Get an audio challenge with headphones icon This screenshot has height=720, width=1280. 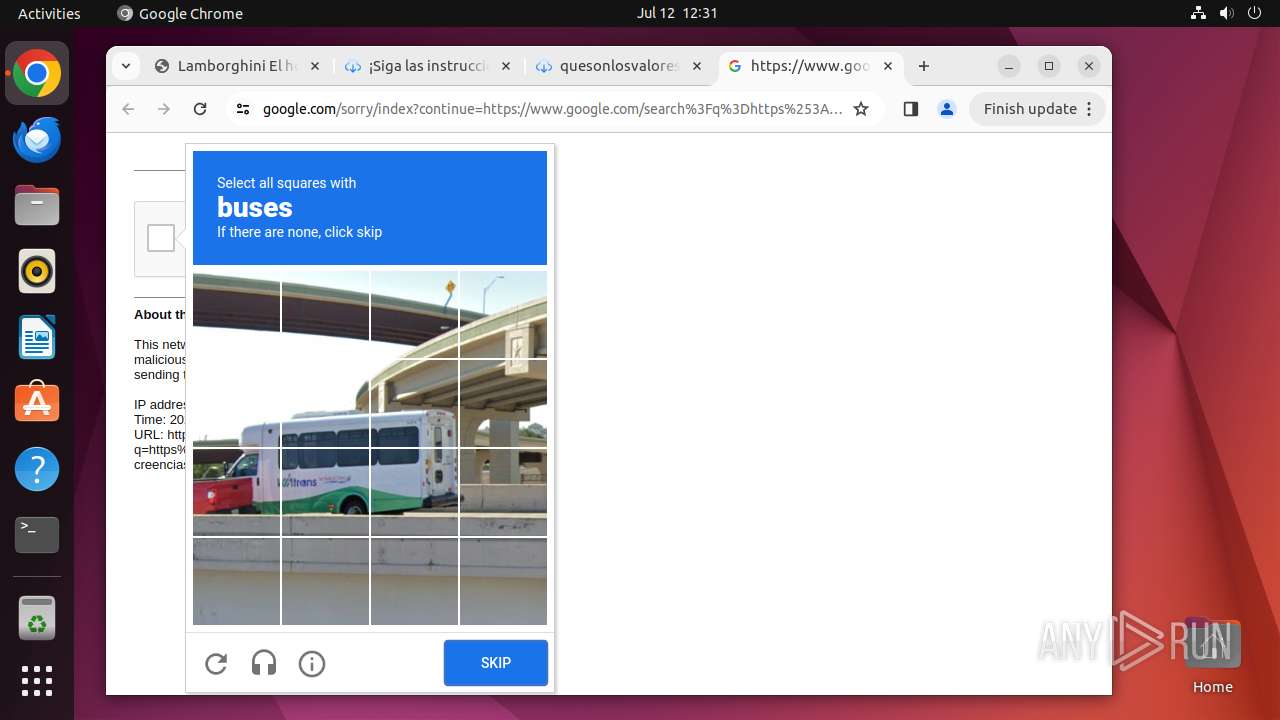[264, 663]
